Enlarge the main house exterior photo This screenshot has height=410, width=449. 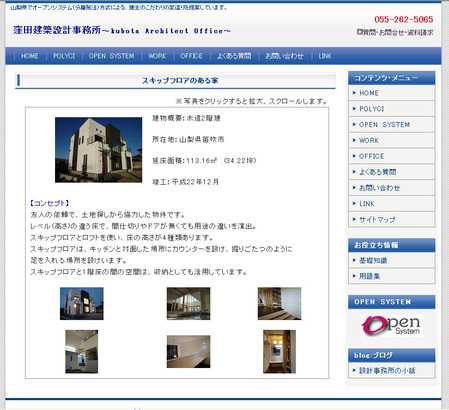pyautogui.click(x=99, y=150)
